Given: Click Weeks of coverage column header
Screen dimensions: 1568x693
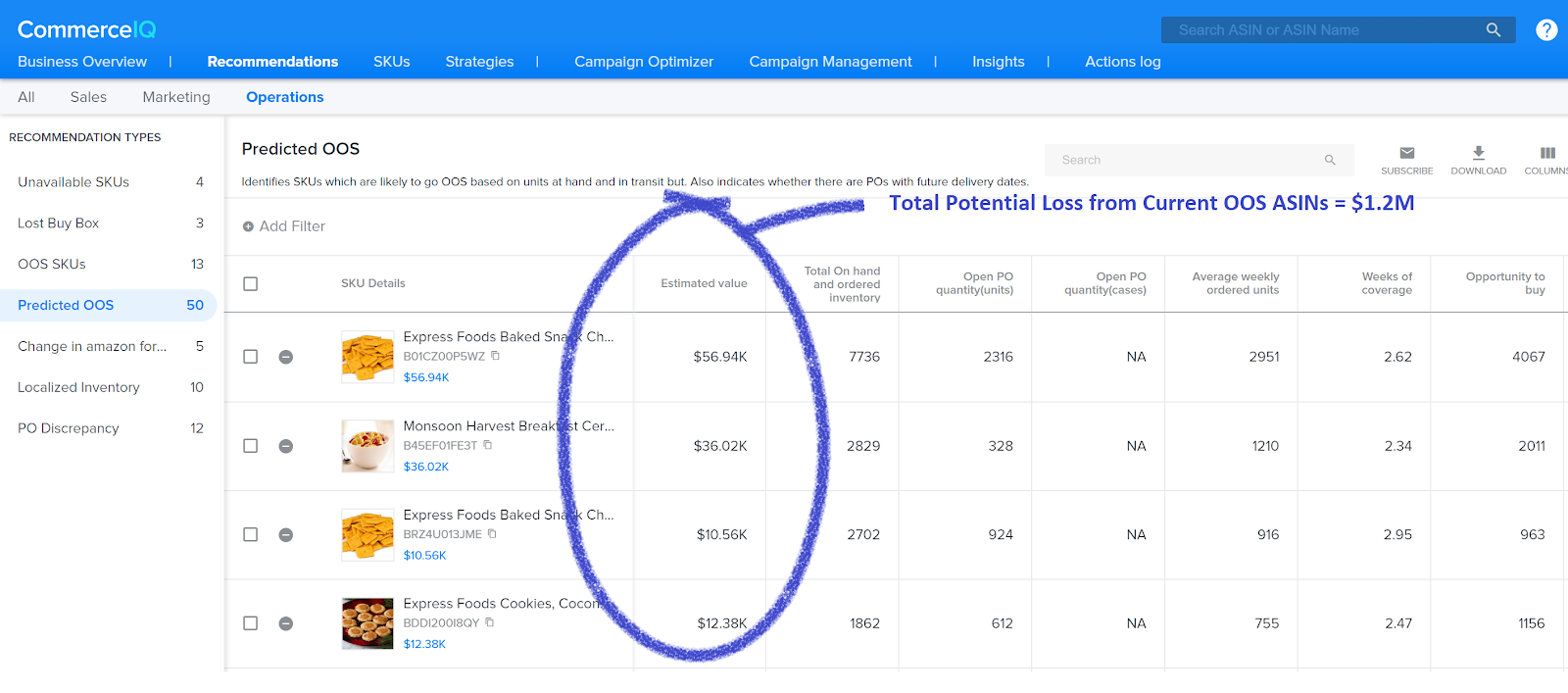Looking at the screenshot, I should pyautogui.click(x=1387, y=283).
